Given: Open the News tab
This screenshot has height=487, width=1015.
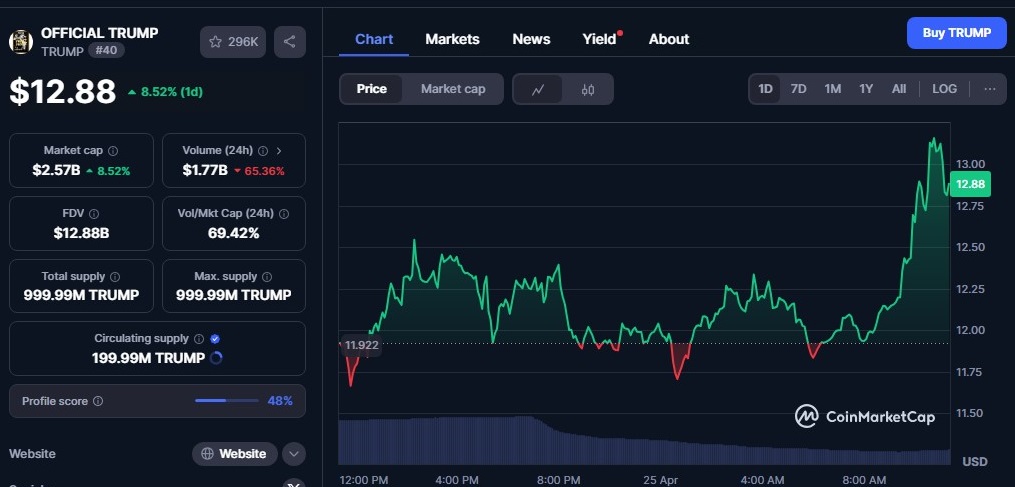Looking at the screenshot, I should tap(531, 39).
